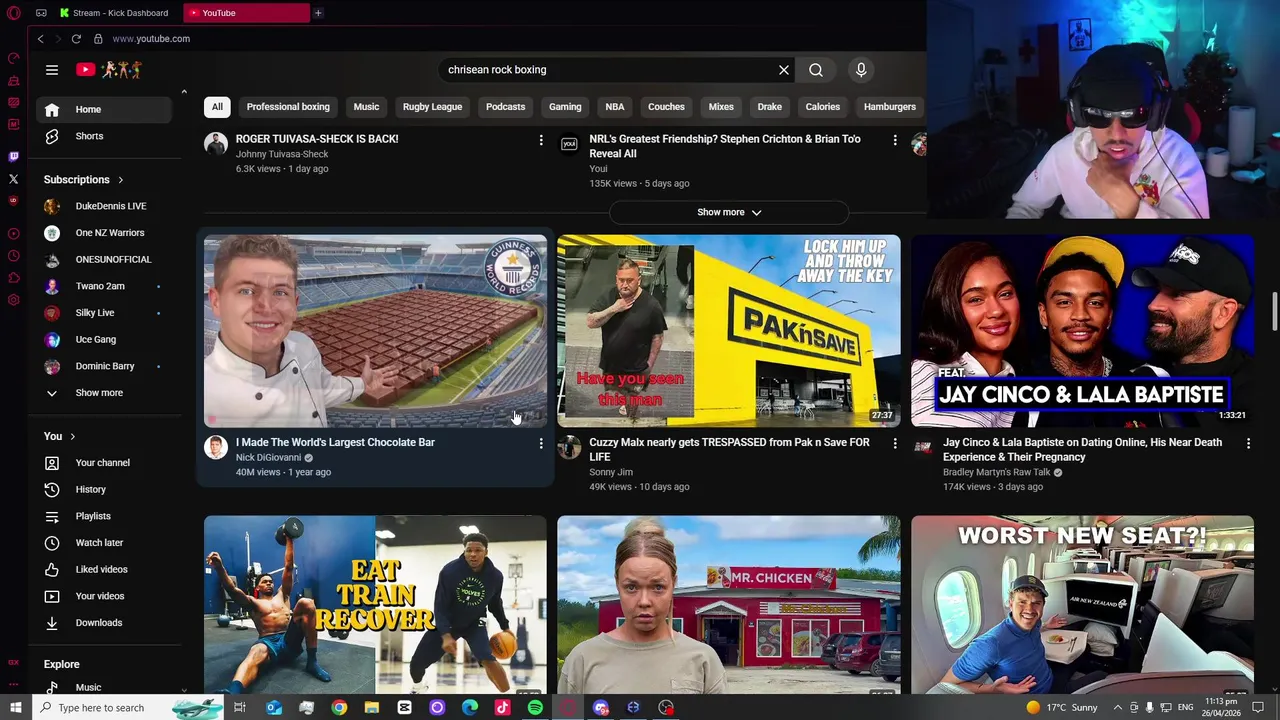The height and width of the screenshot is (720, 1280).
Task: Expand Subscriptions section chevron
Action: [121, 180]
